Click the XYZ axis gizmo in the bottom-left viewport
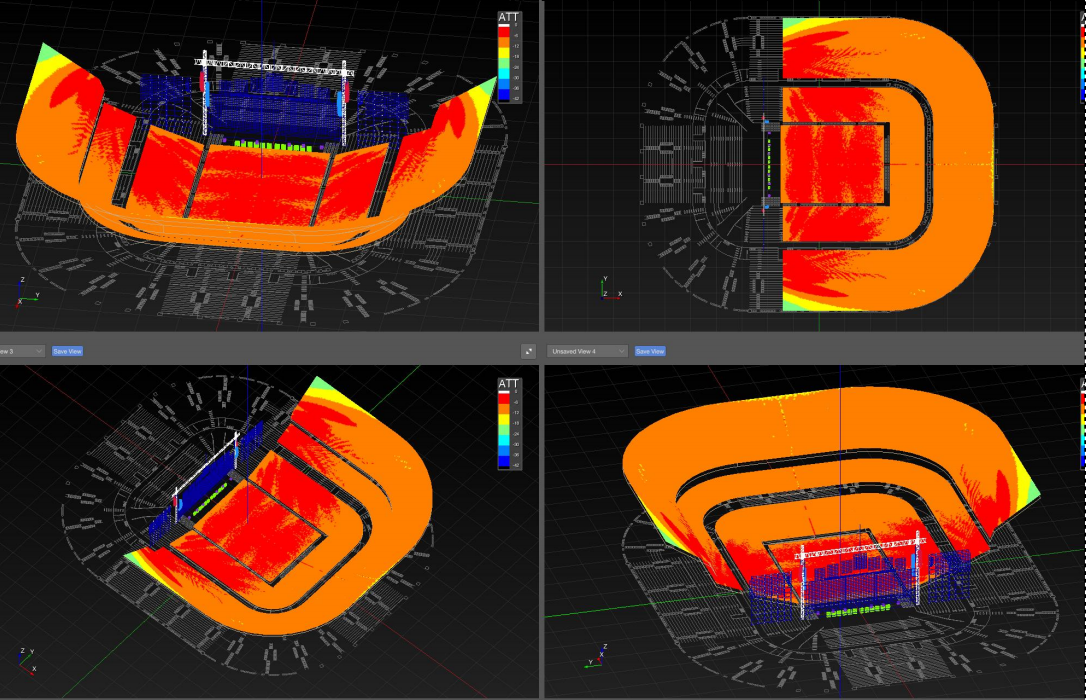This screenshot has height=700, width=1086. [26, 661]
